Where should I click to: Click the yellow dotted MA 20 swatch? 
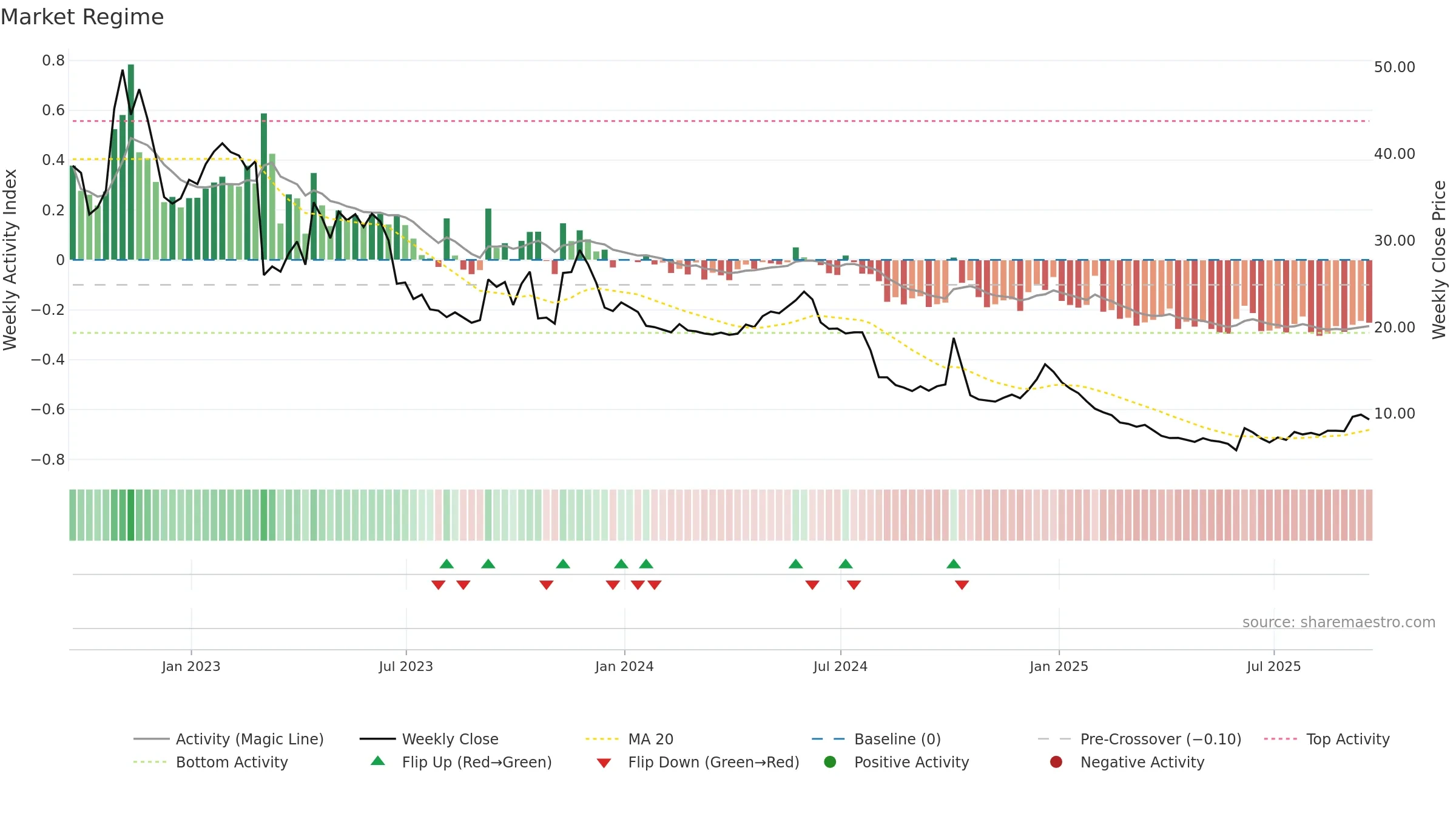(604, 739)
